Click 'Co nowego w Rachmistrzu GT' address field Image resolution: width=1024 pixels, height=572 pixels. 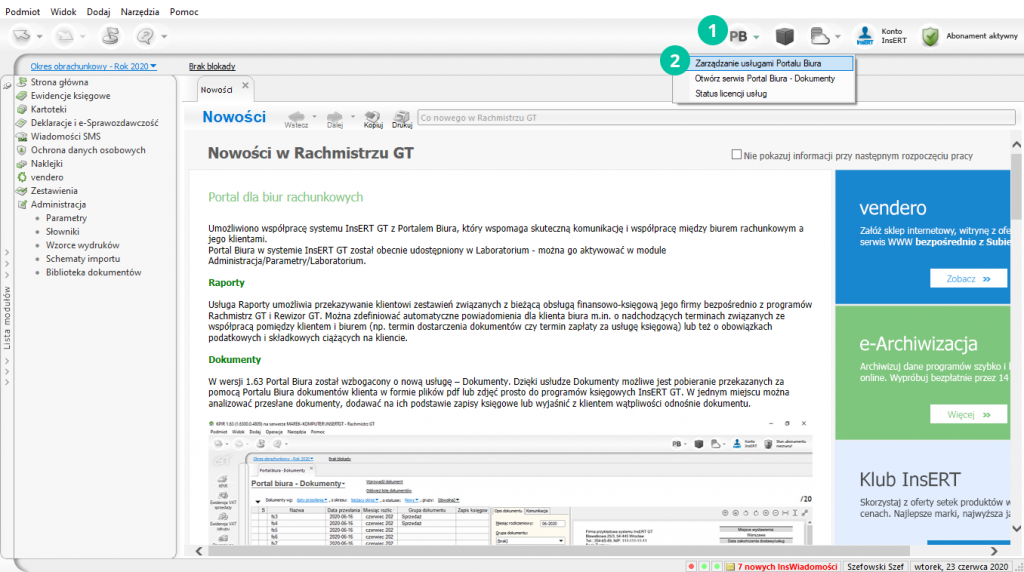(x=716, y=118)
